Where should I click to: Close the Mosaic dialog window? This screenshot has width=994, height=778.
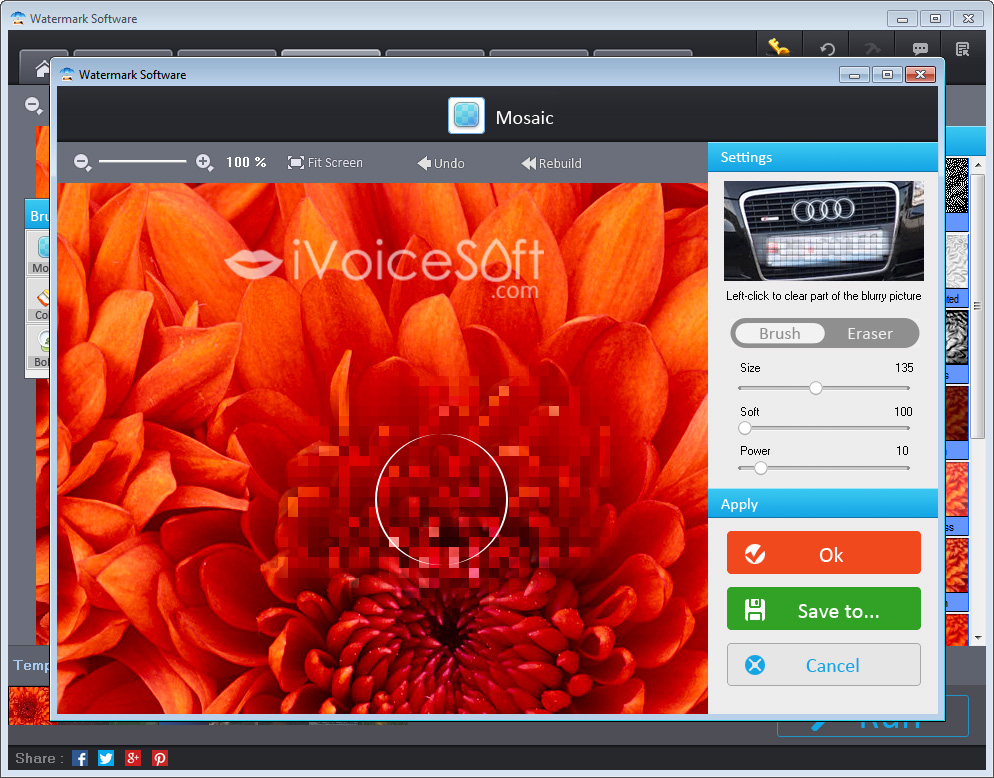point(920,75)
